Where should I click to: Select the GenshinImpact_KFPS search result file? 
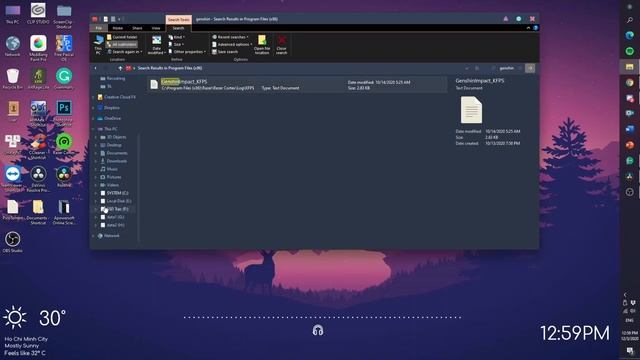click(297, 84)
